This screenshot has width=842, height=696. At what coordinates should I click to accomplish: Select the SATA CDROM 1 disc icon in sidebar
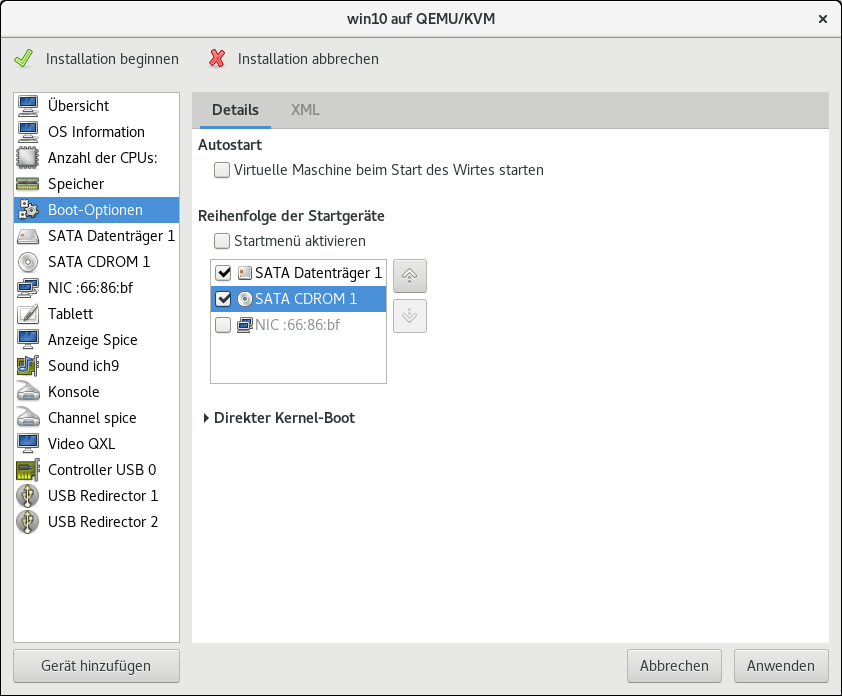[x=28, y=262]
